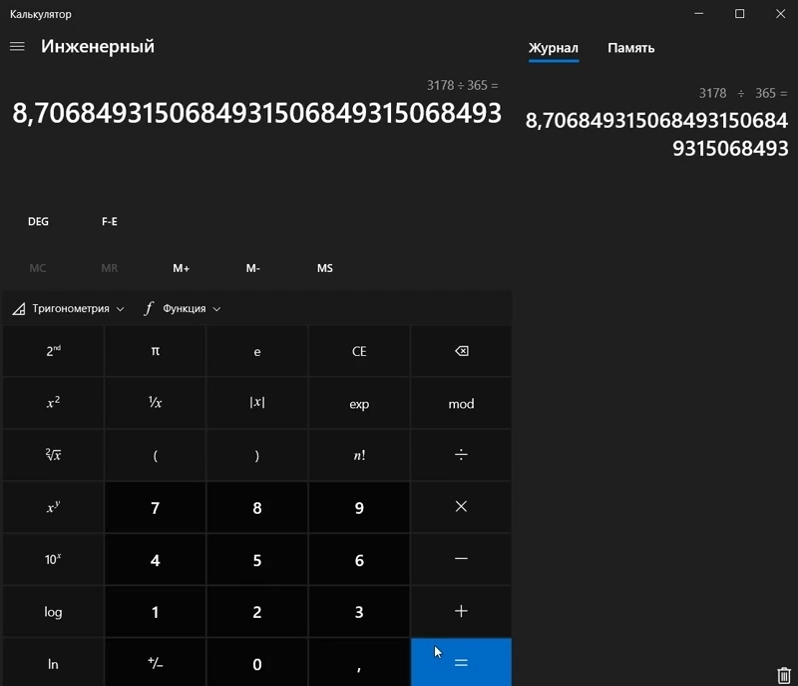
Task: Click the CE clear entry button
Action: tap(359, 351)
